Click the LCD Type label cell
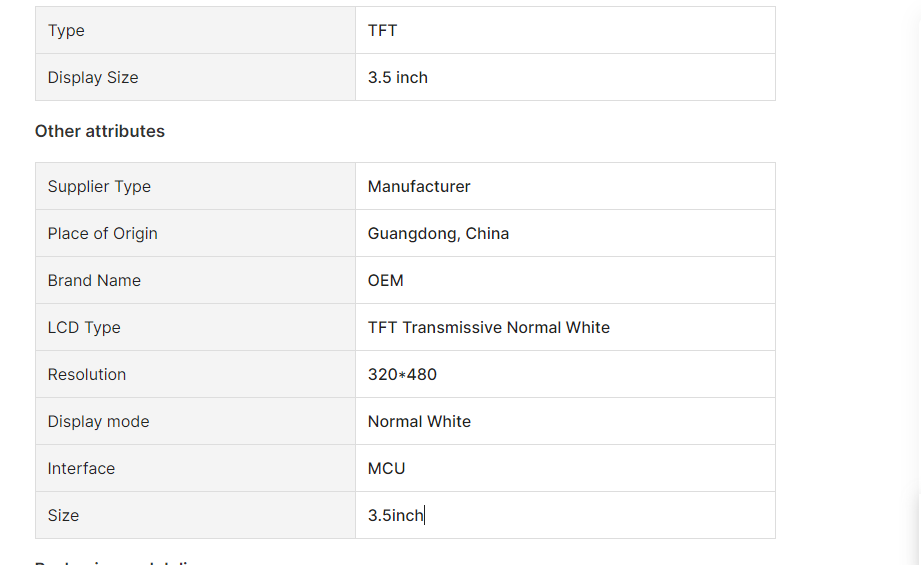The height and width of the screenshot is (565, 921). [x=84, y=328]
